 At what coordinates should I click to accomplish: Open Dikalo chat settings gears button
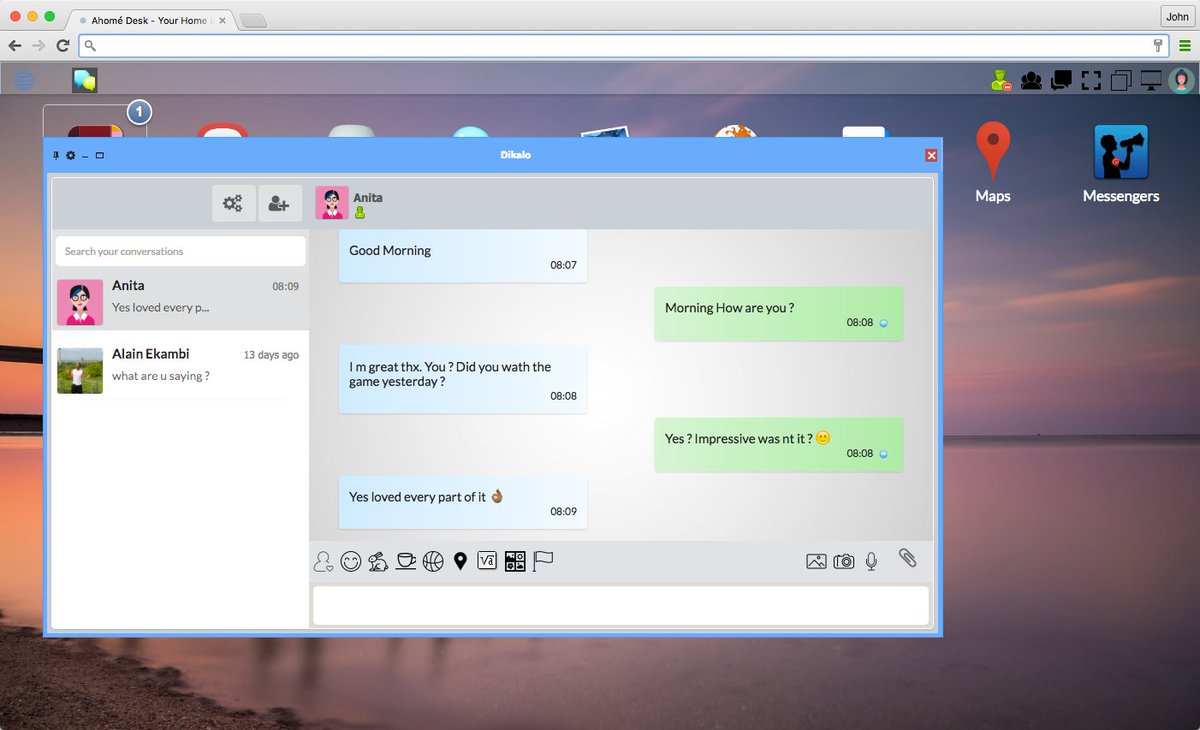coord(233,204)
